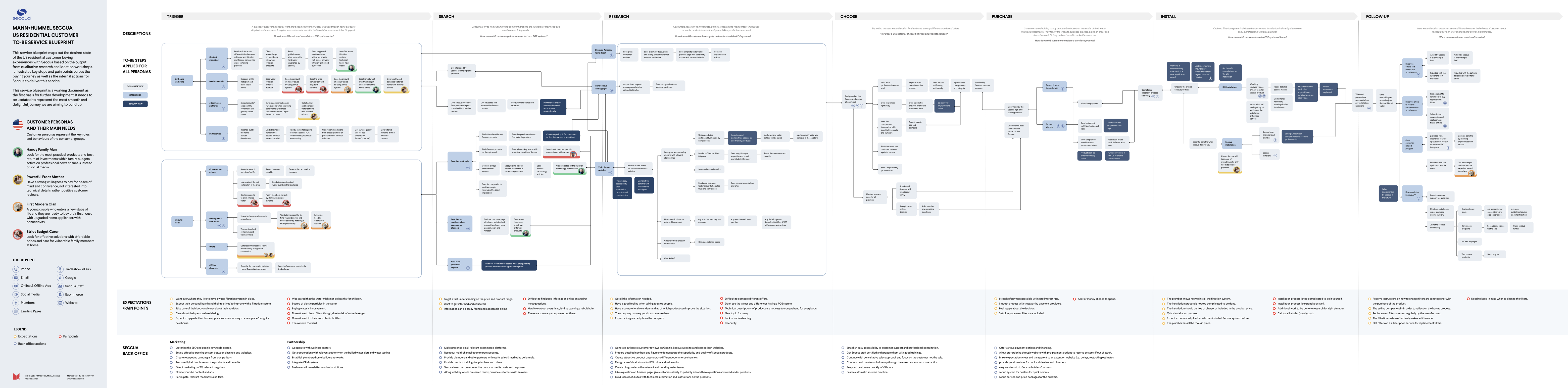Viewport: 1568px width, 388px height.
Task: Select the Handy Family Man avatar
Action: [x=18, y=152]
